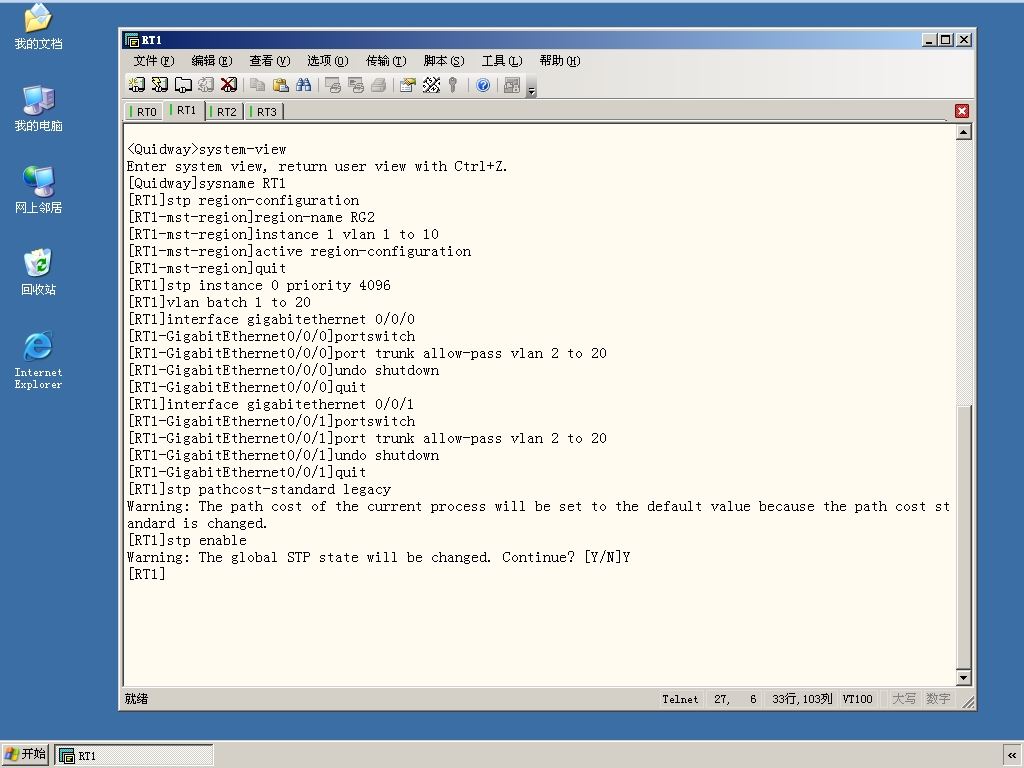Viewport: 1024px width, 768px height.
Task: Click the [RT1] prompt line in terminal
Action: [x=146, y=574]
